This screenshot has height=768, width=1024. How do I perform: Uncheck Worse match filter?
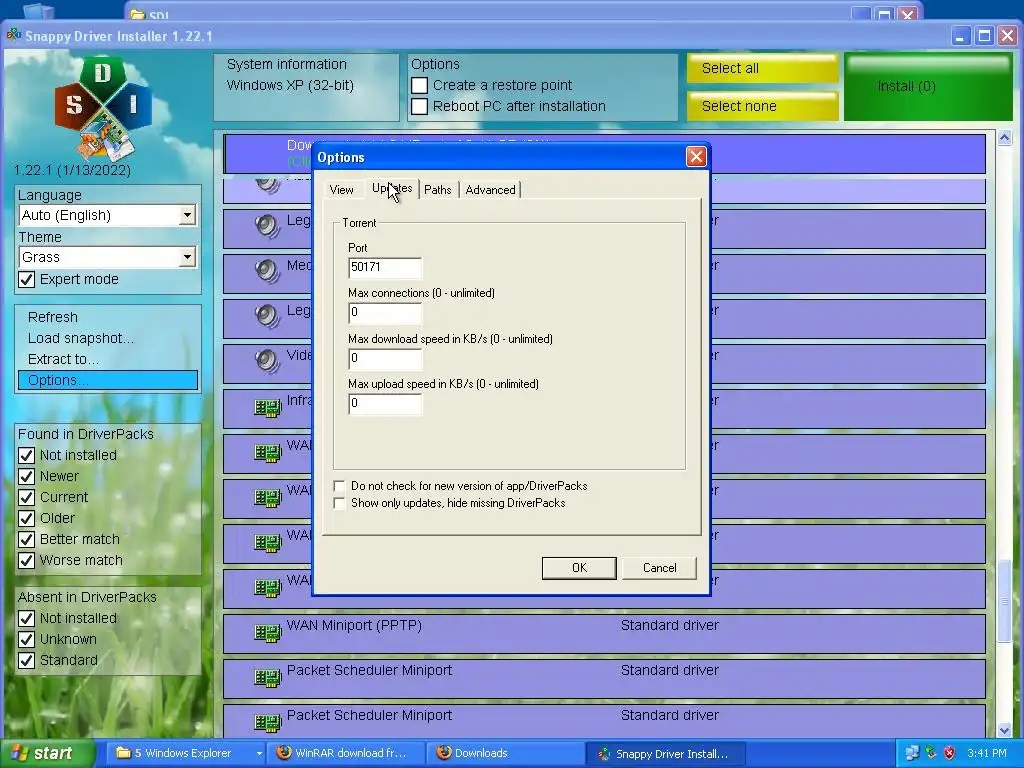tap(26, 560)
